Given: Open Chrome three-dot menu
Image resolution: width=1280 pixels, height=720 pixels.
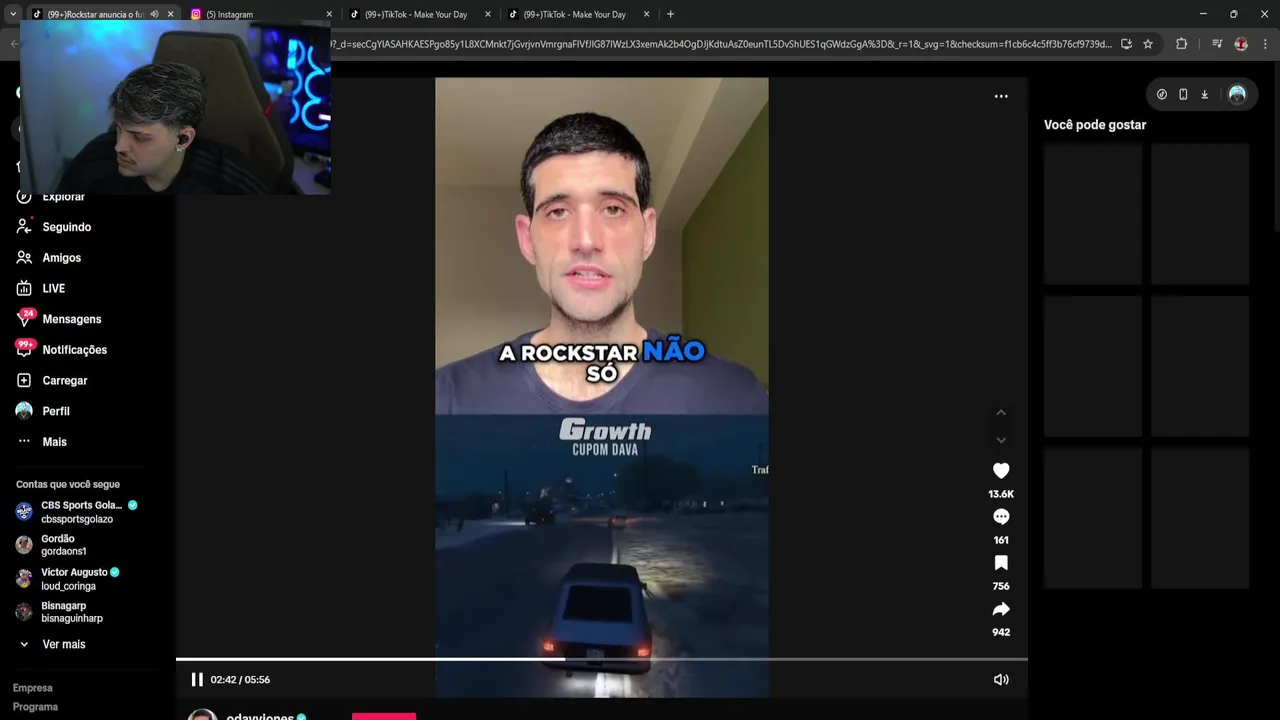Looking at the screenshot, I should coord(1265,44).
